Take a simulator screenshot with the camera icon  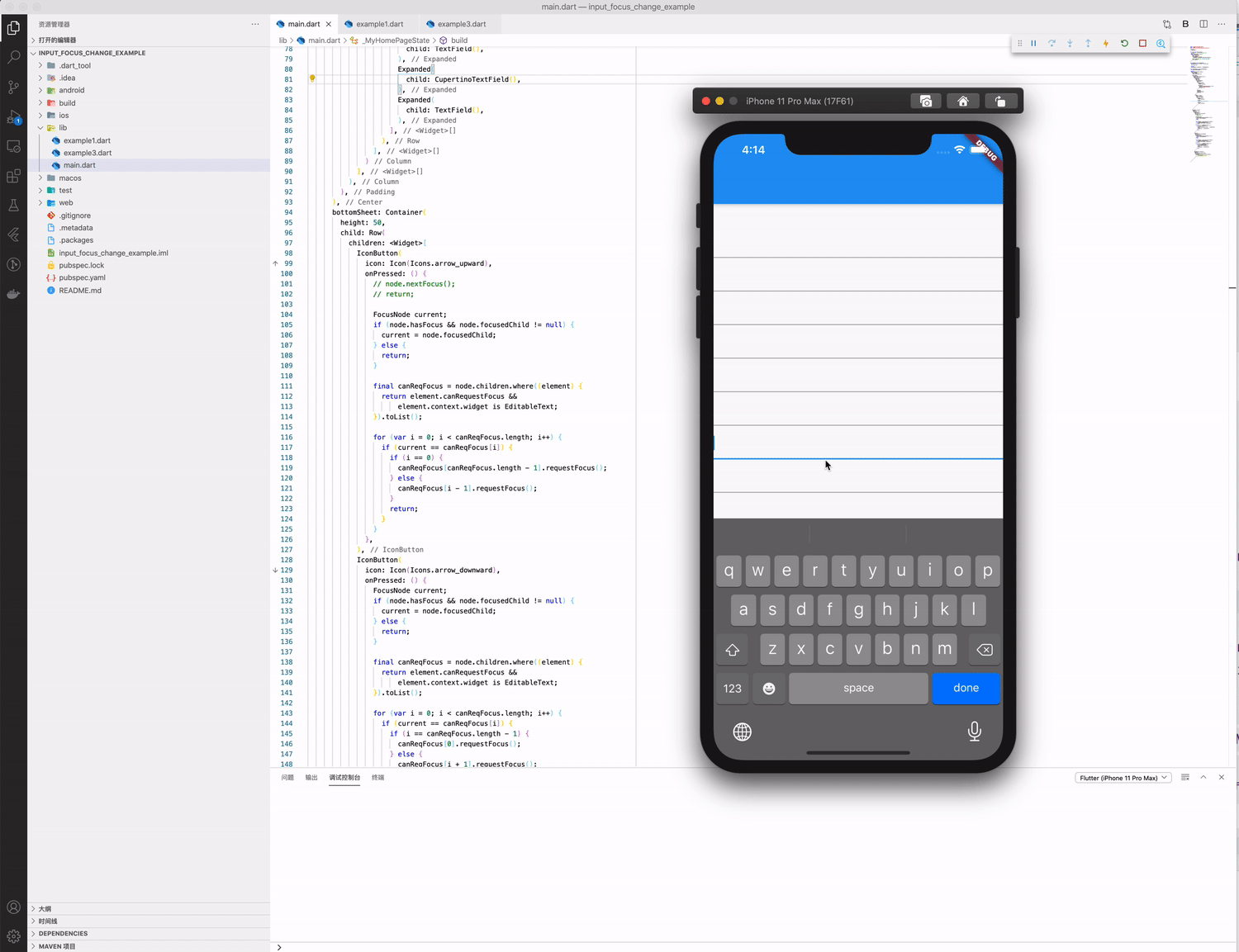point(925,101)
